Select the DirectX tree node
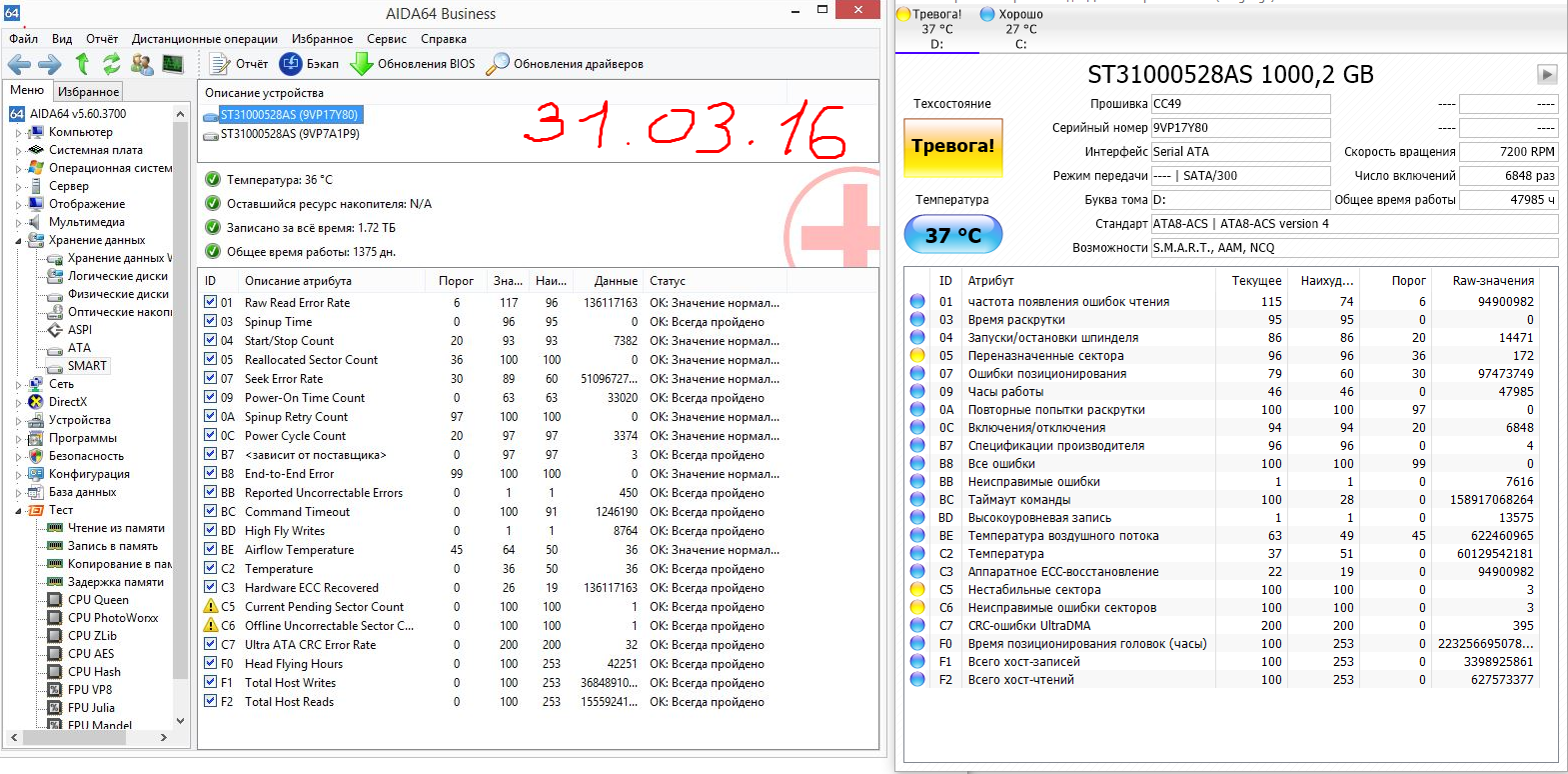 68,402
